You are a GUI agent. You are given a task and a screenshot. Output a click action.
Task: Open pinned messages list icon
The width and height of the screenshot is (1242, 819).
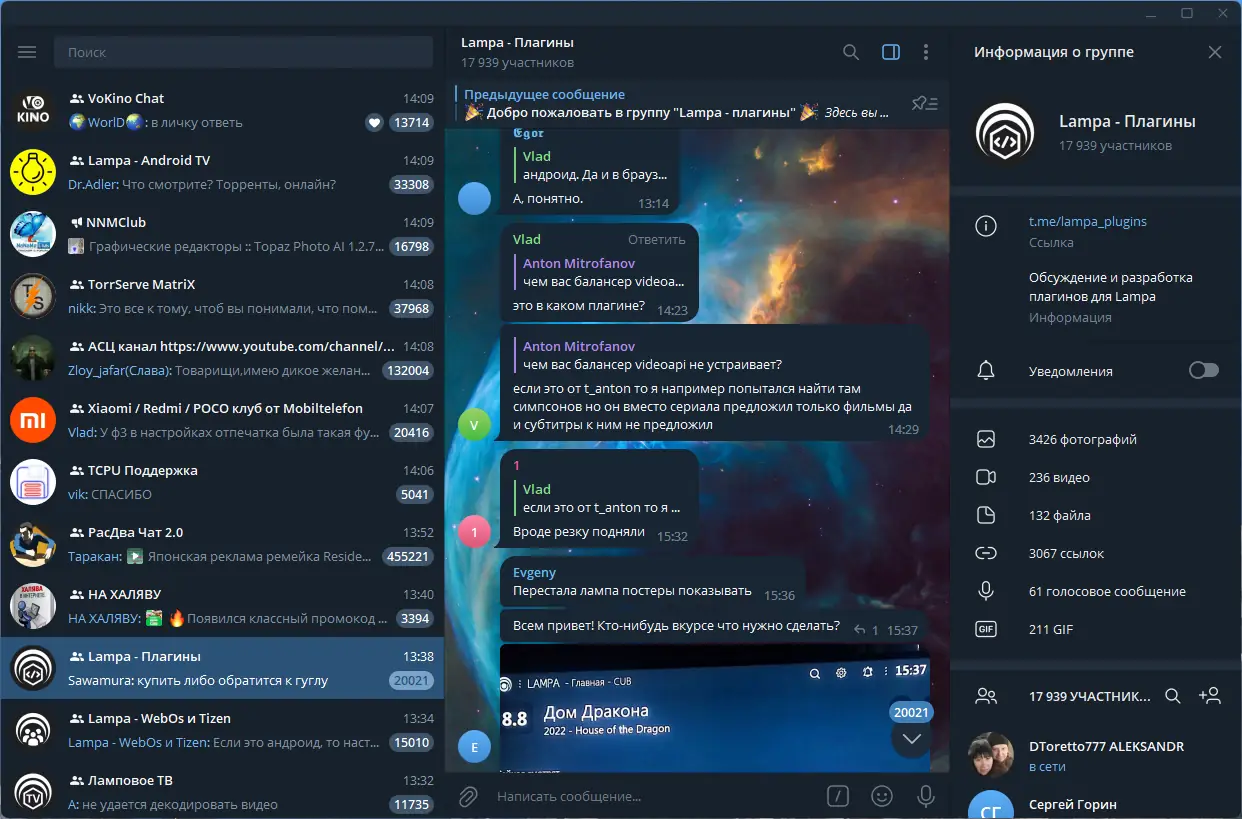pos(925,103)
